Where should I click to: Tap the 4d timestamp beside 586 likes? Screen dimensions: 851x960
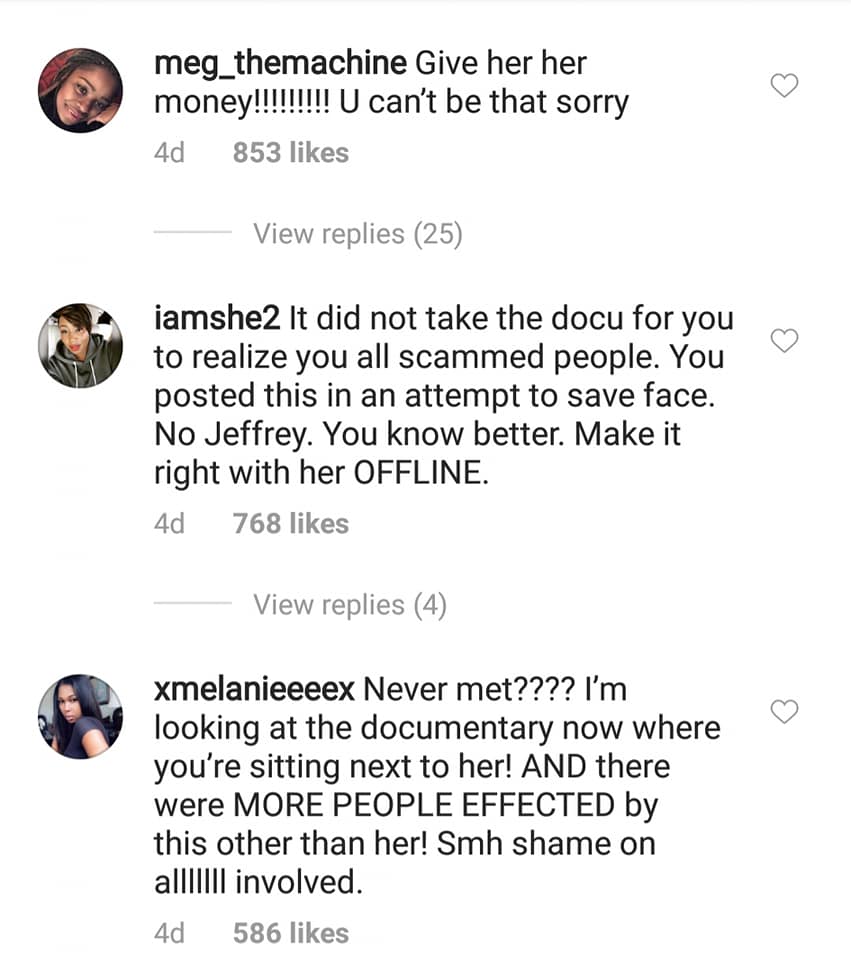(170, 933)
